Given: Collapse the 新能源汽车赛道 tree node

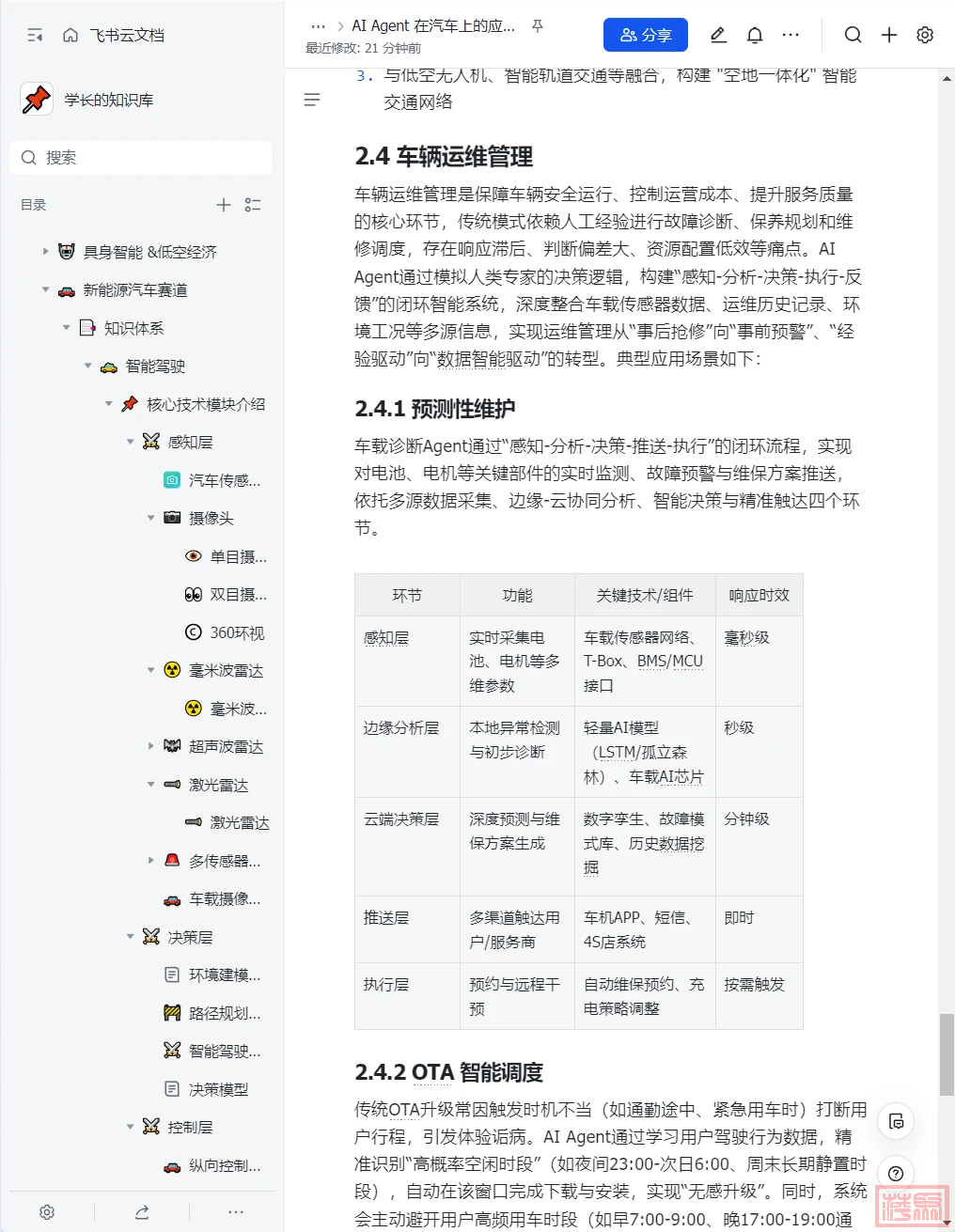Looking at the screenshot, I should (x=45, y=289).
